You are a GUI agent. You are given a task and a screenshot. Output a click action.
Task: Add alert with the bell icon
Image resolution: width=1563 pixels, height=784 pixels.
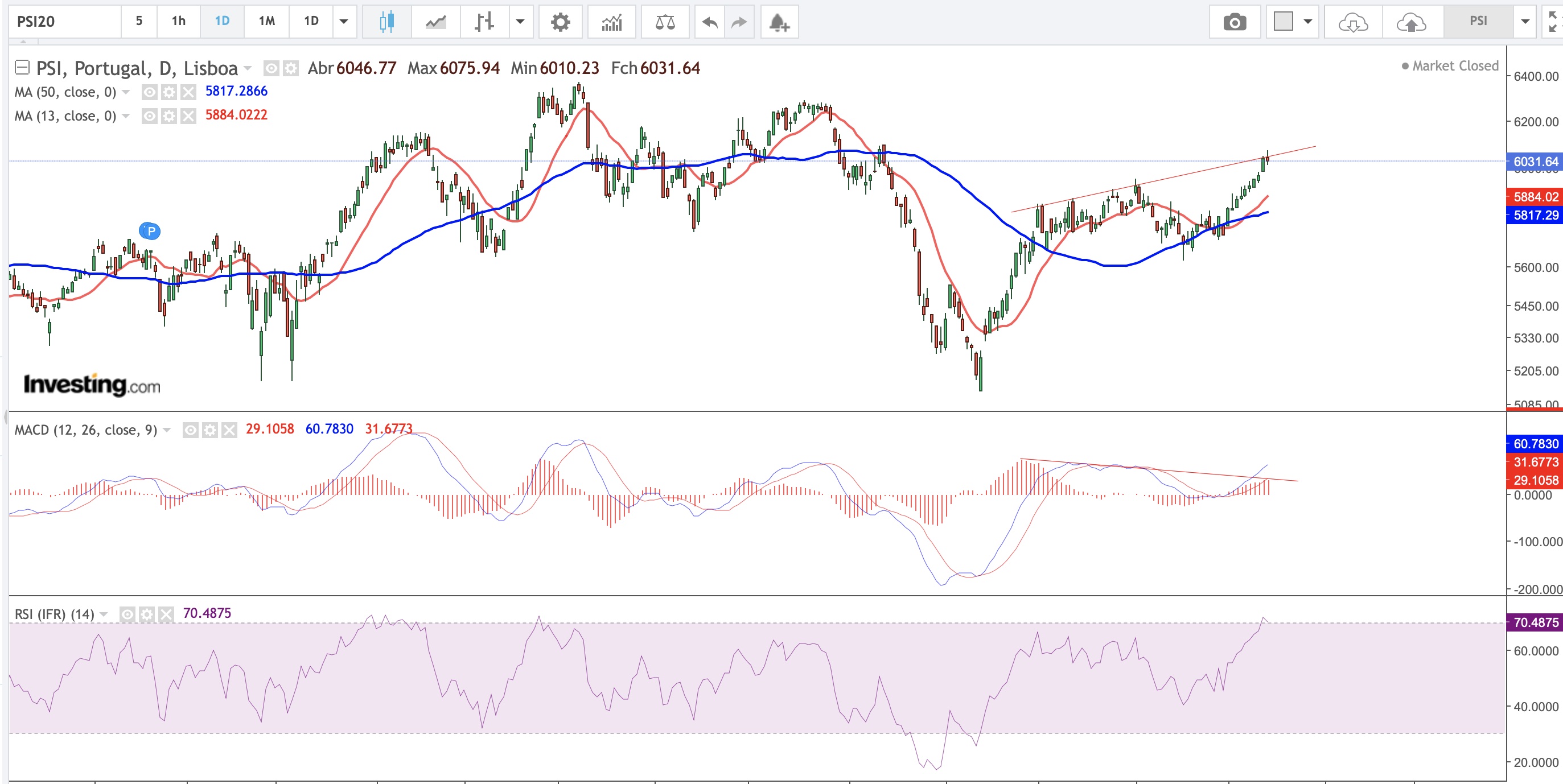click(779, 22)
